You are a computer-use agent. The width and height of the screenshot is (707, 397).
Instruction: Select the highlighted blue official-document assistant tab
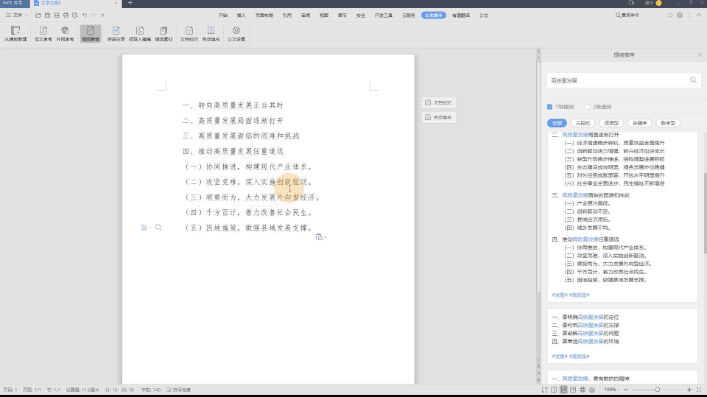[434, 15]
